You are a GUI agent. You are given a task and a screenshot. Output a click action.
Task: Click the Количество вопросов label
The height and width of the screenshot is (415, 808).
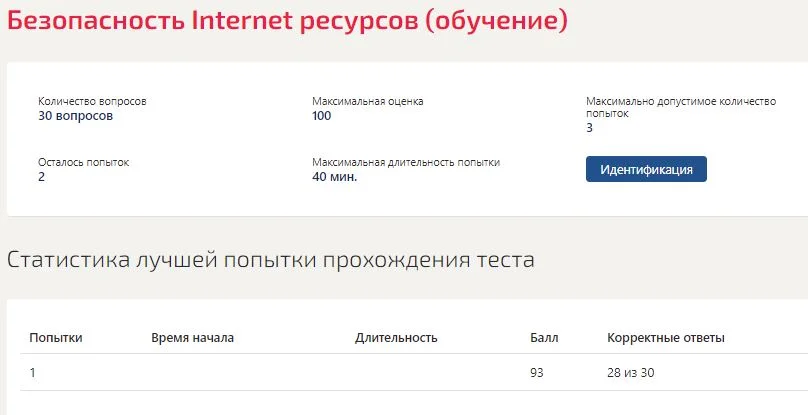pyautogui.click(x=92, y=102)
